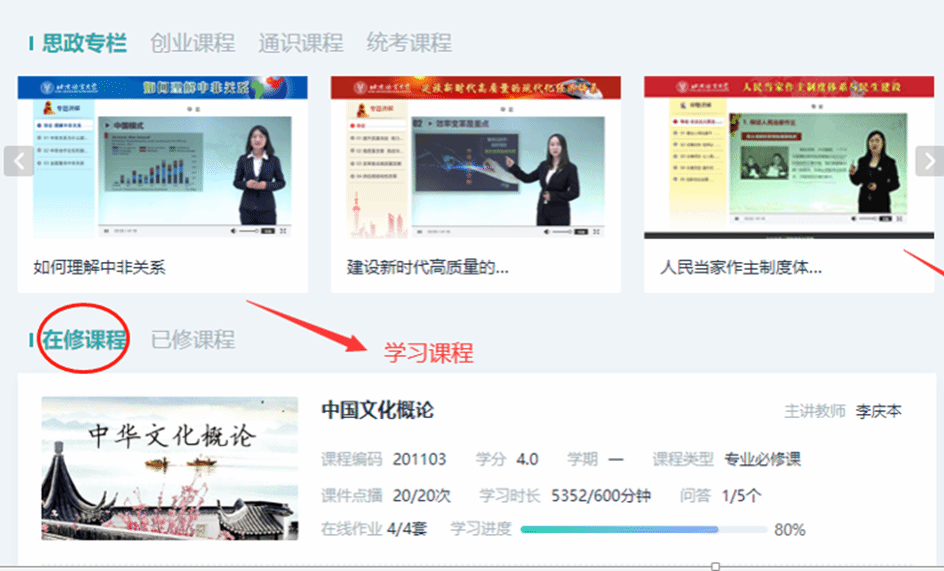Switch to the 统考课程 tab
Image resolution: width=944 pixels, height=571 pixels.
coord(408,43)
